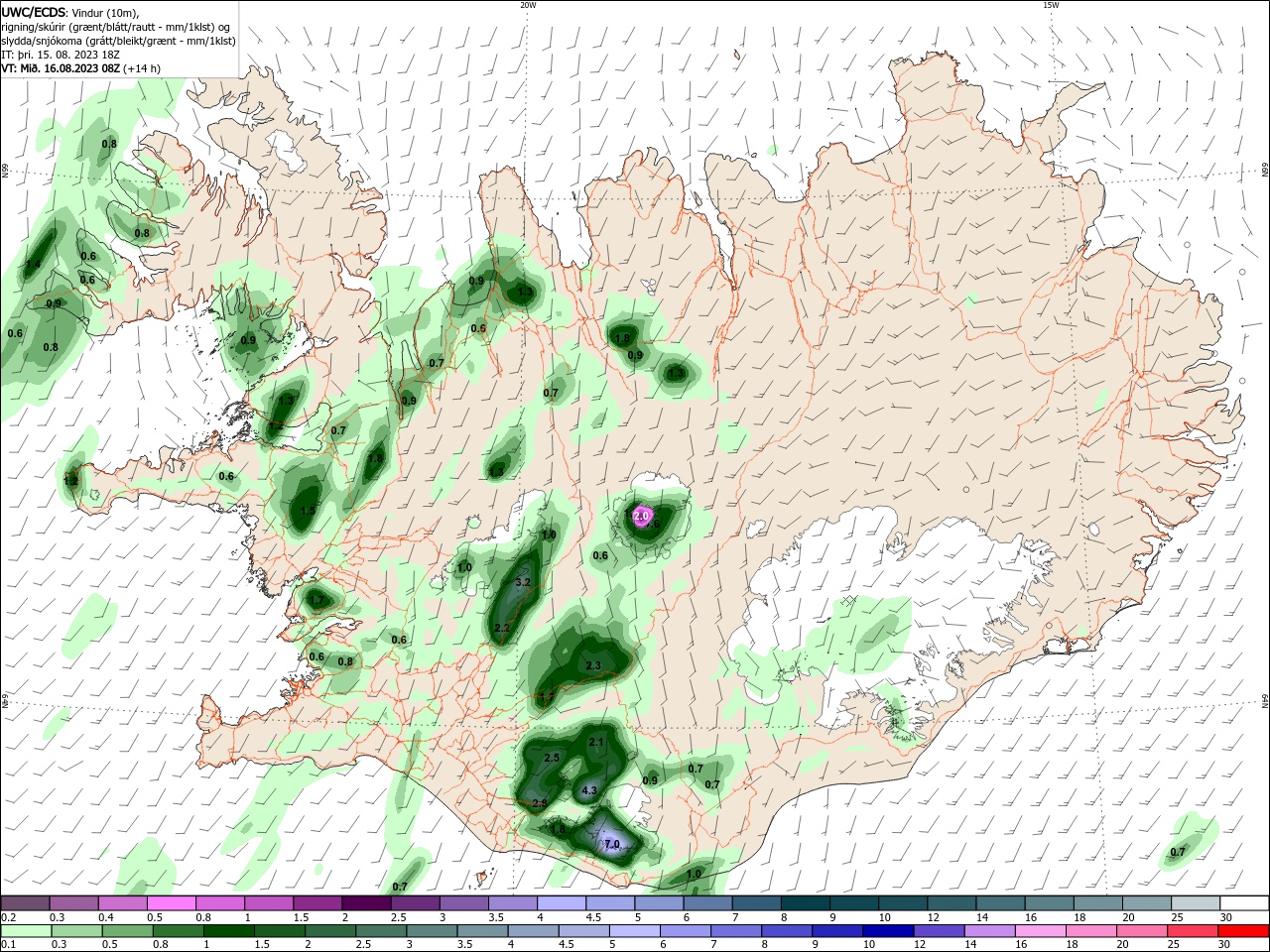The image size is (1270, 952).
Task: Click the 2.1 precipitation value label
Action: coord(596,742)
